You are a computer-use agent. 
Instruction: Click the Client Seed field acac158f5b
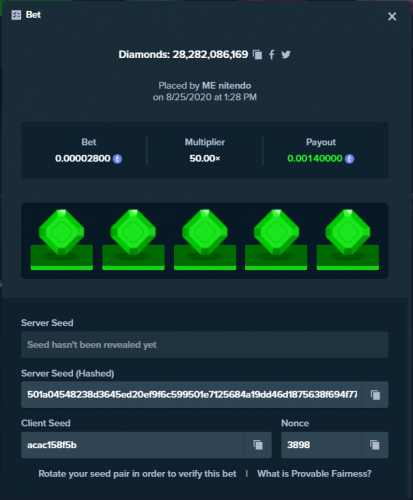[133, 445]
